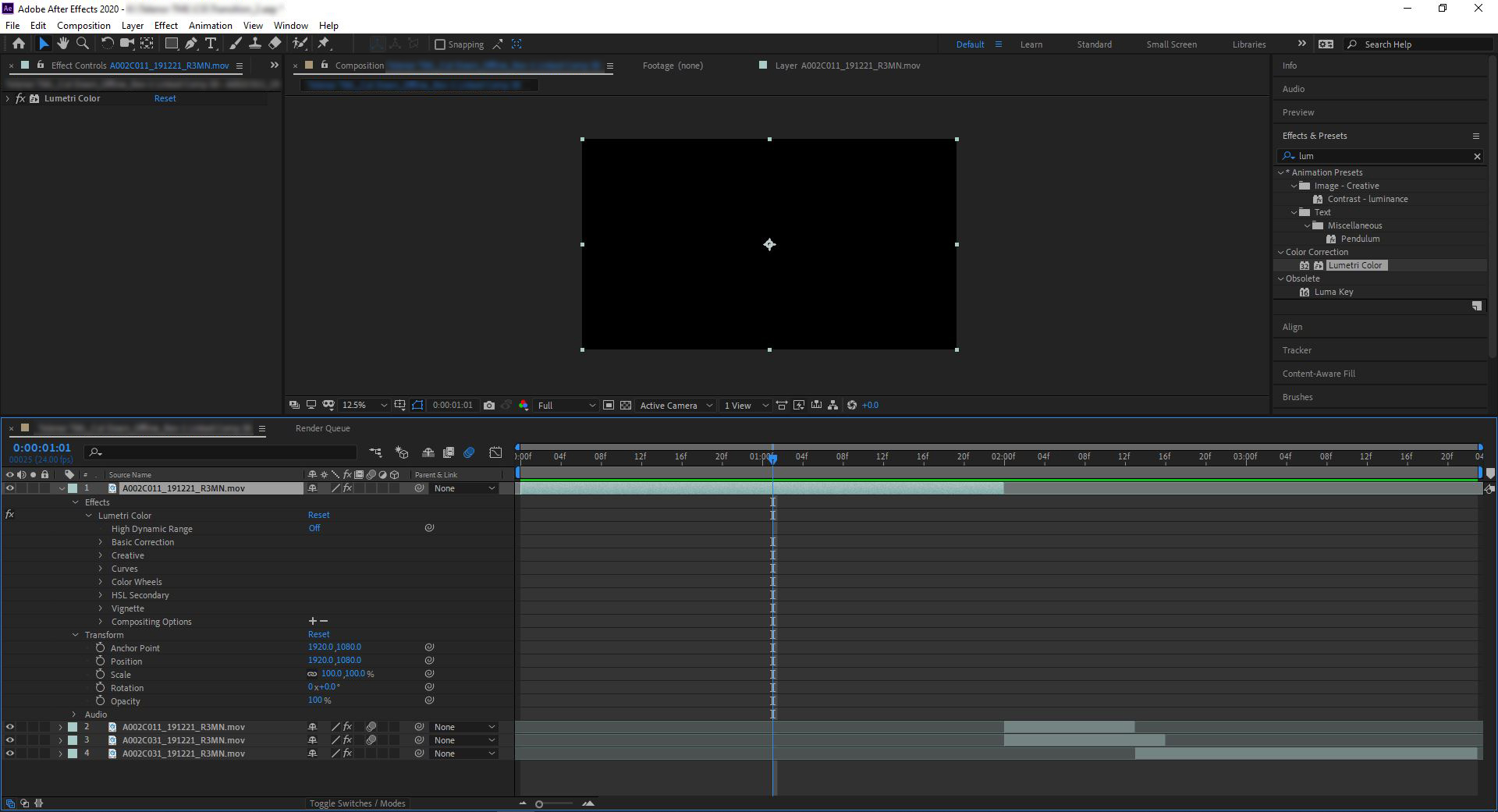Select the Puppet Pin tool

pos(325,44)
